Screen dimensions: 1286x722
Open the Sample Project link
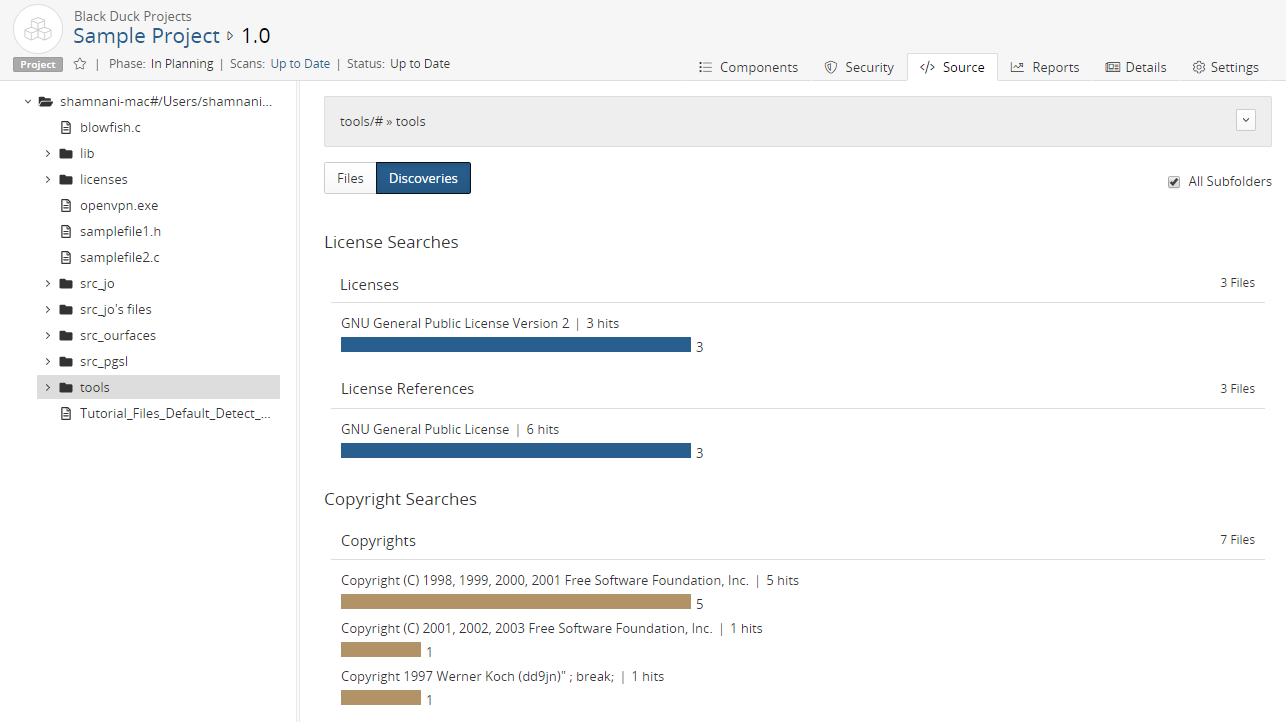[146, 36]
